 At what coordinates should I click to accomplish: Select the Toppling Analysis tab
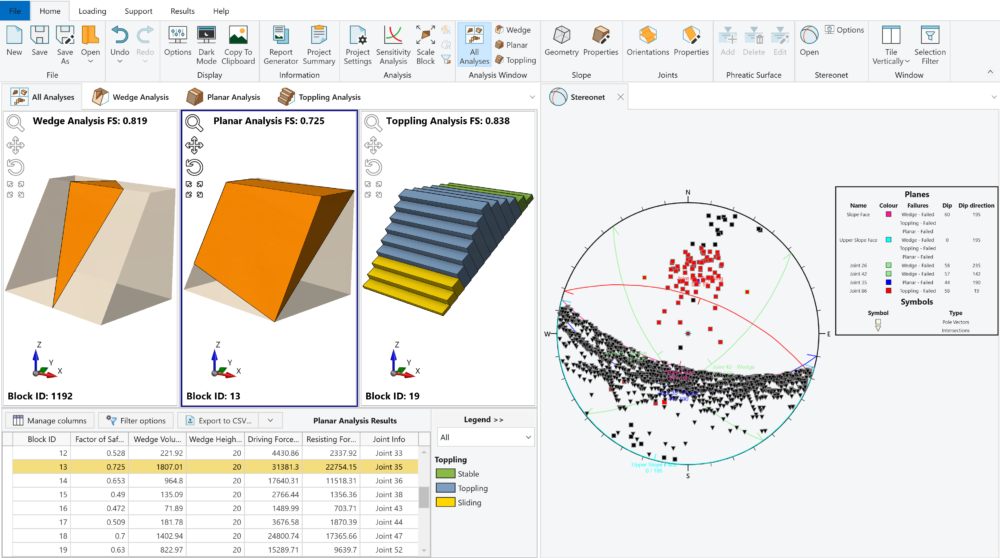tap(320, 97)
